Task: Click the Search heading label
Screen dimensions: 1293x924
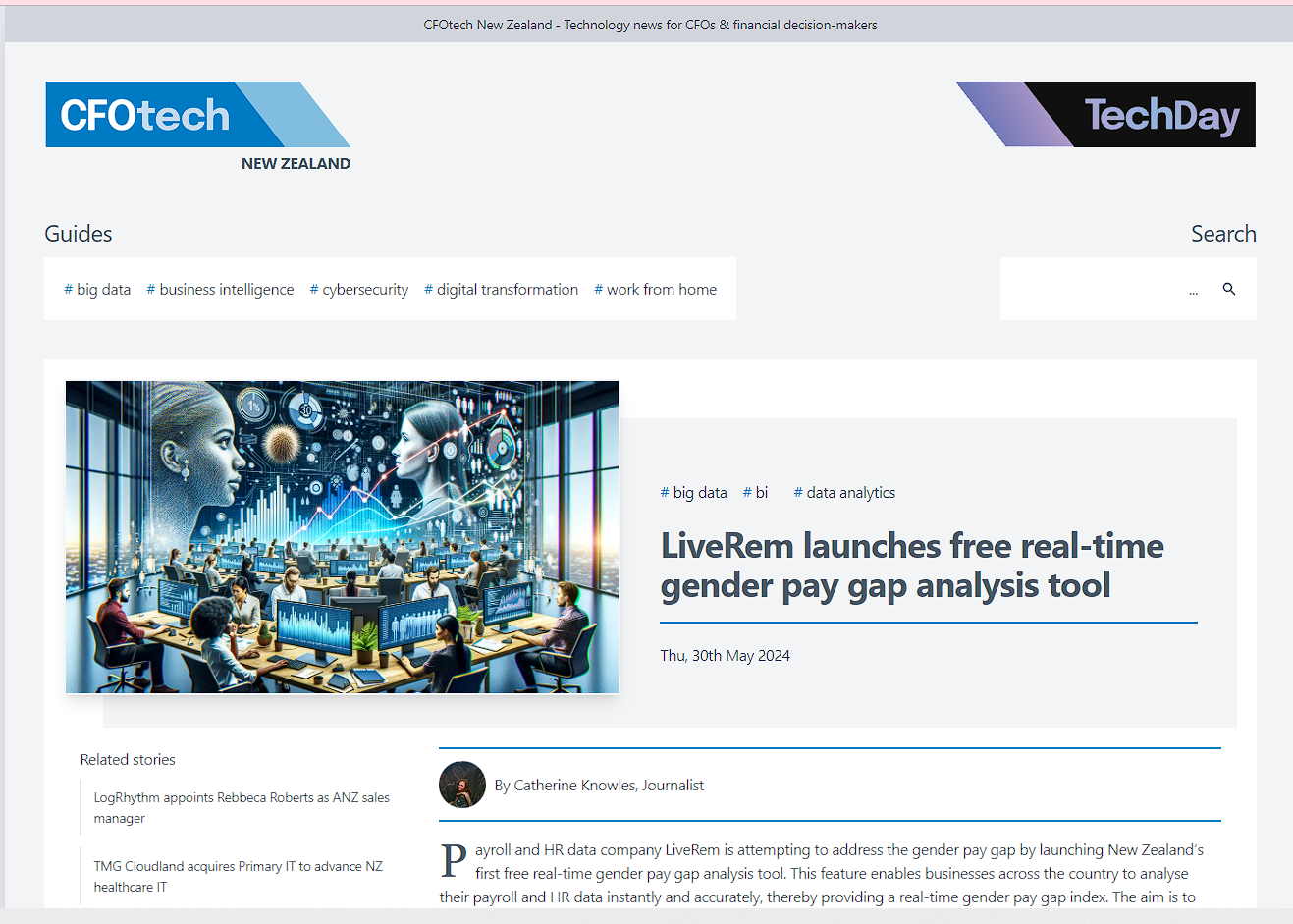Action: tap(1223, 234)
